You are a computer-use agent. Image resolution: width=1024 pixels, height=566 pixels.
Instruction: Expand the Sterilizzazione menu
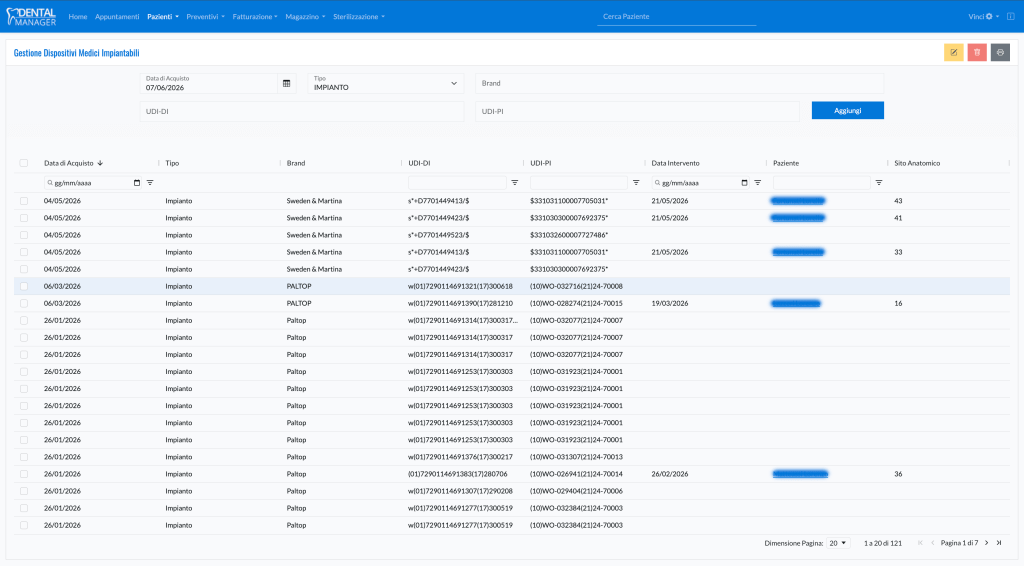(359, 16)
